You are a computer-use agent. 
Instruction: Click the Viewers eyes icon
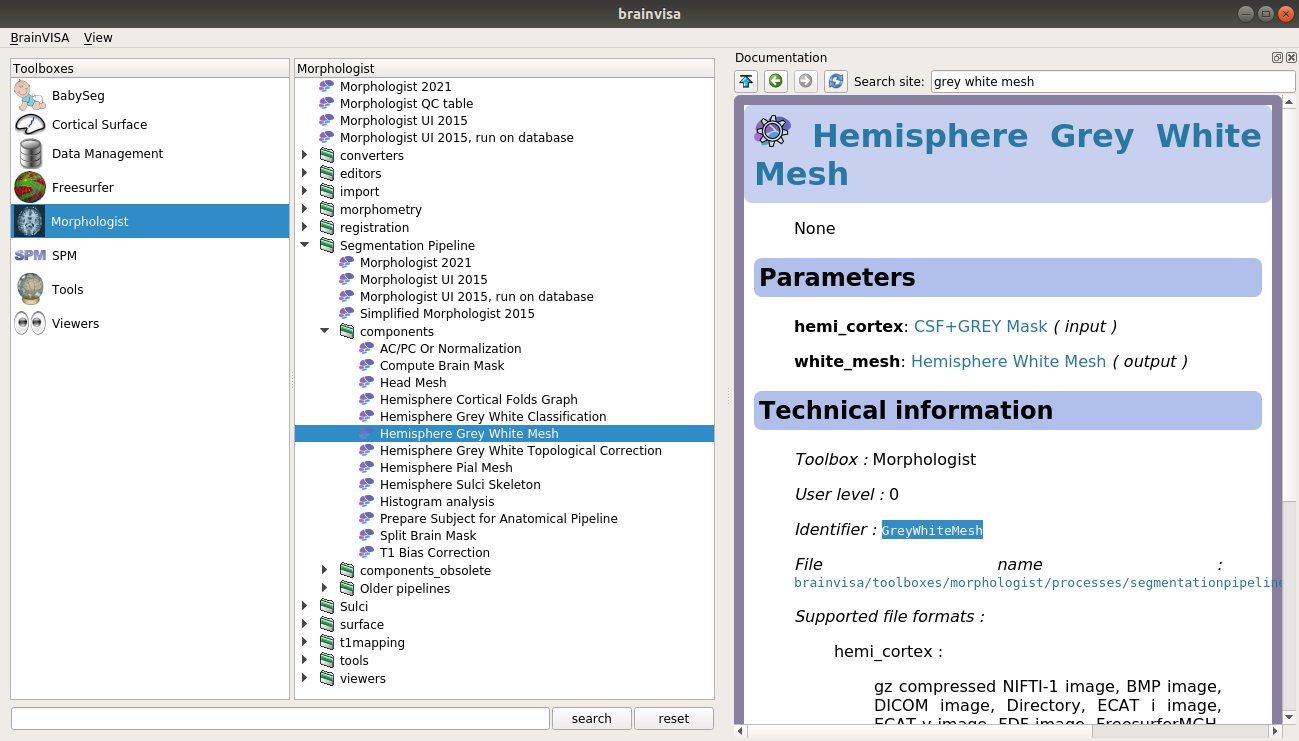(x=30, y=324)
